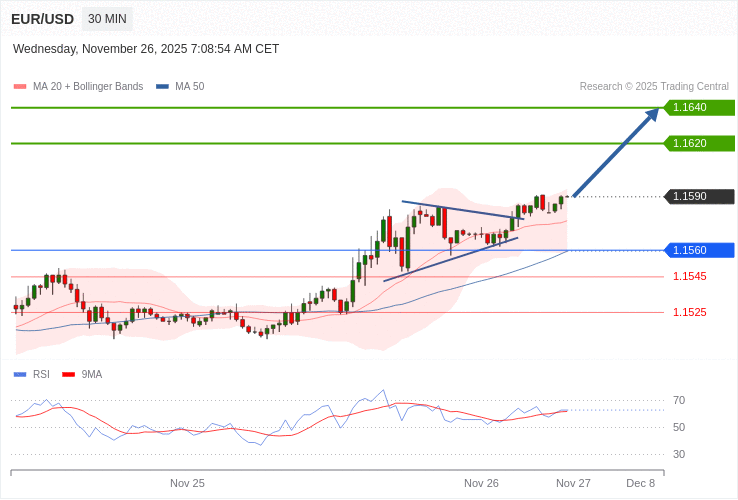Select the 30 MIN timeframe badge
The width and height of the screenshot is (738, 500).
(107, 19)
